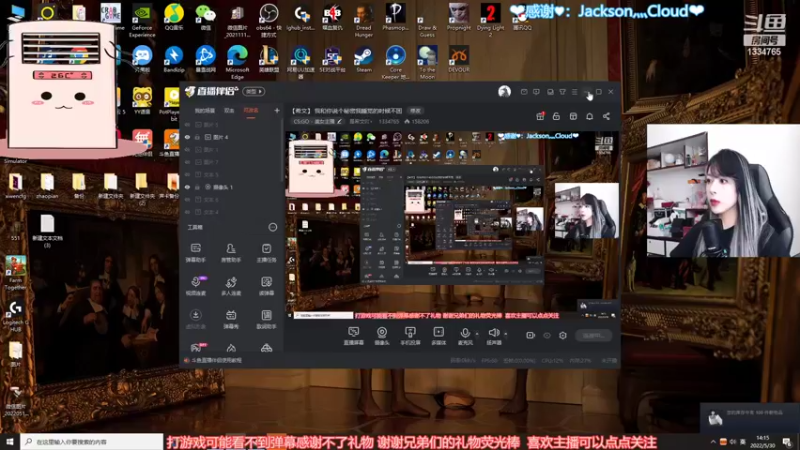Open the 歌词助手 tool
The height and width of the screenshot is (450, 800).
click(x=266, y=319)
